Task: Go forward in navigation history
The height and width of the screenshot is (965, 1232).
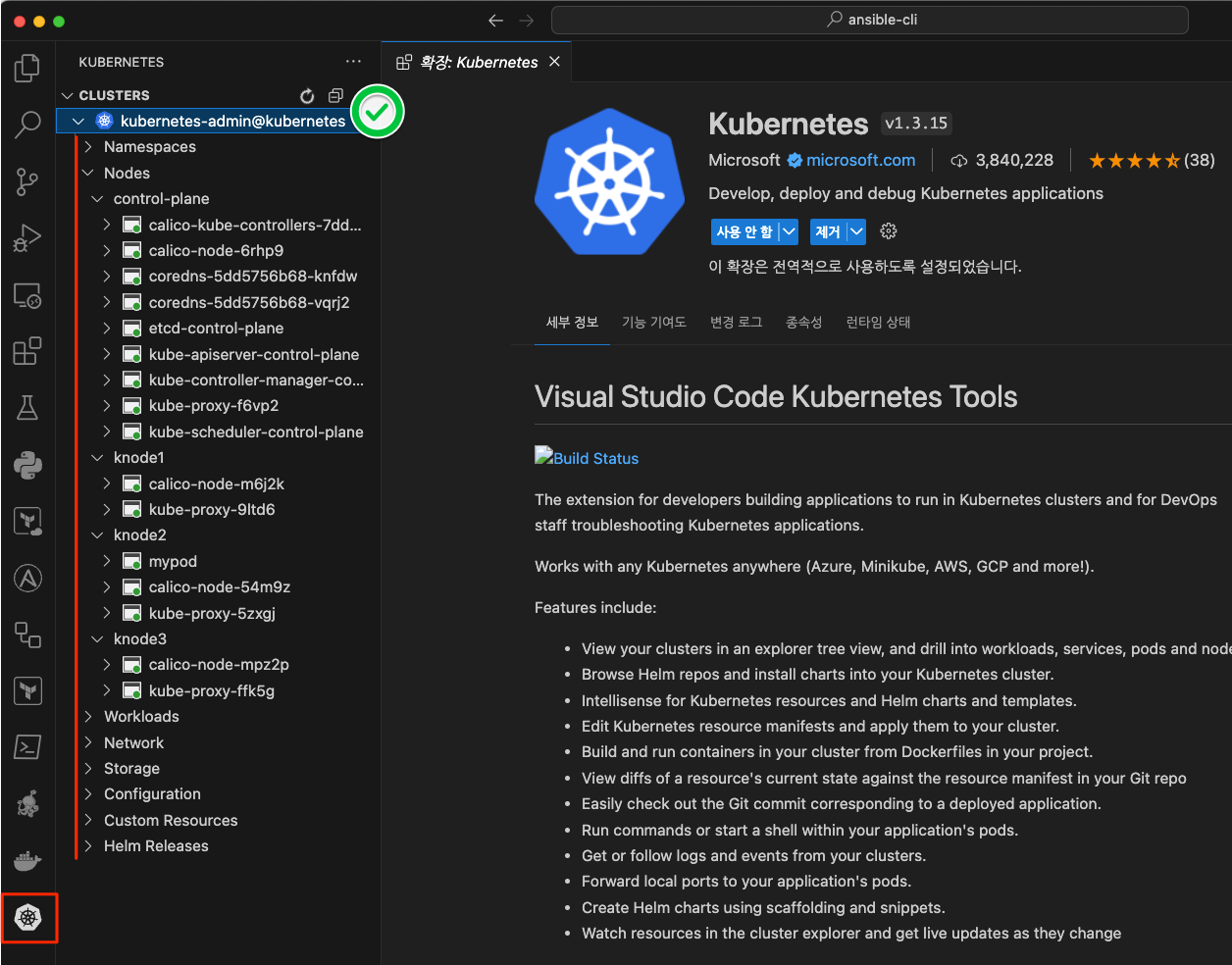Action: (x=527, y=20)
